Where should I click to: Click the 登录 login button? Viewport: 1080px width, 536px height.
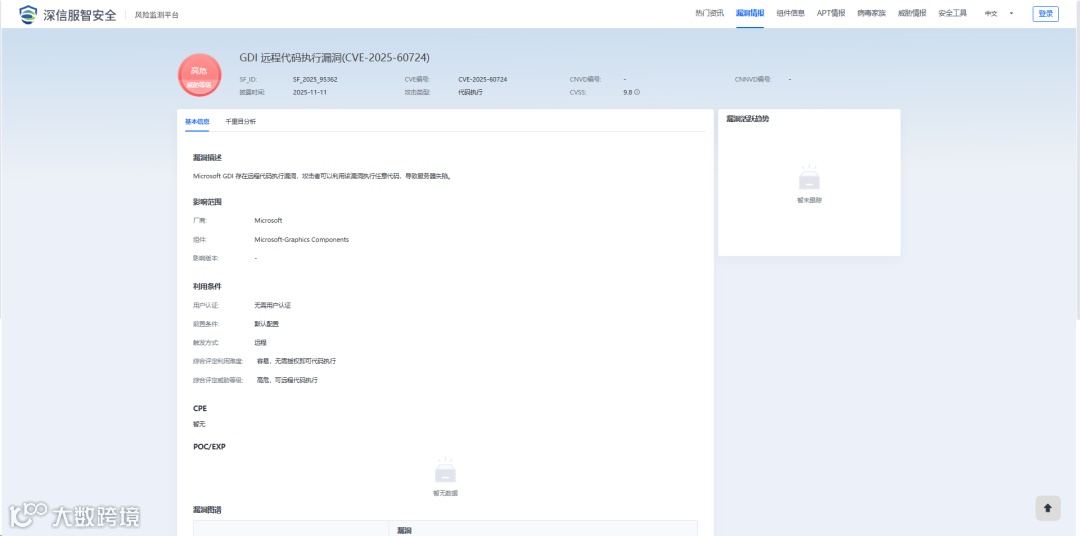coord(1046,14)
